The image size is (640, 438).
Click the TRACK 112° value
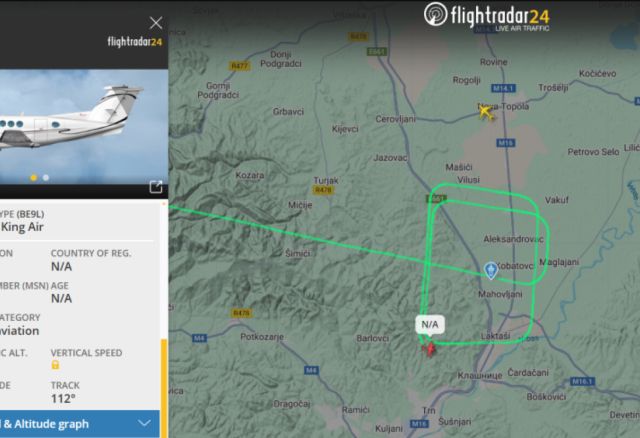point(63,398)
